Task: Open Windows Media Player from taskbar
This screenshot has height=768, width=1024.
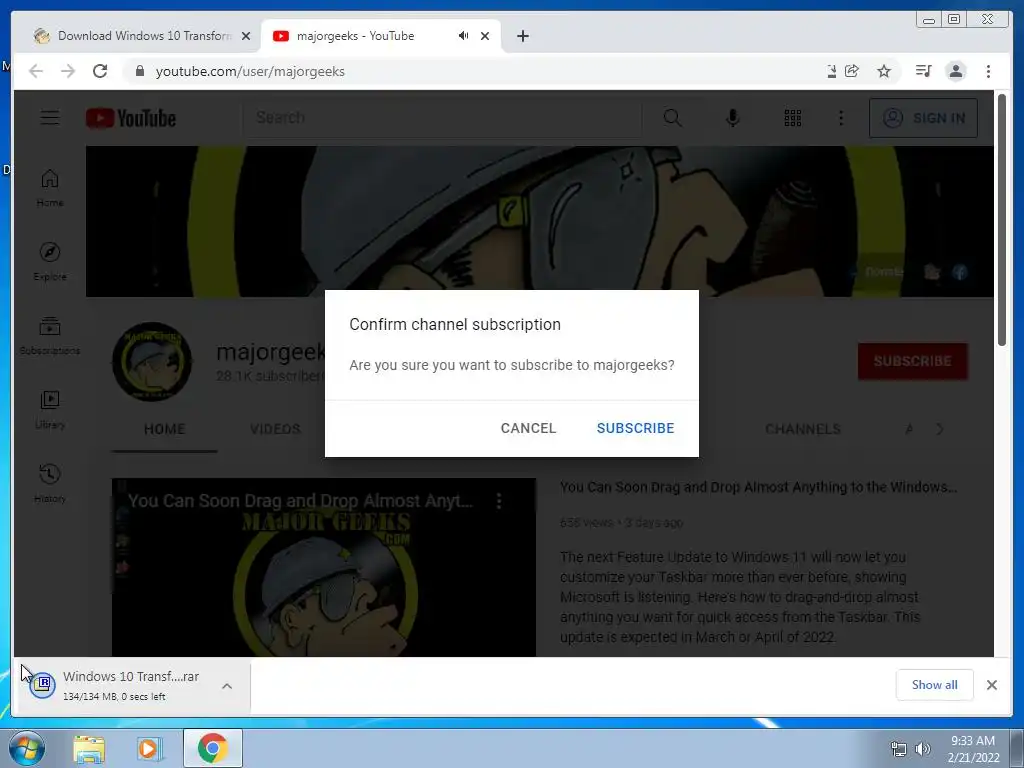Action: tap(149, 748)
